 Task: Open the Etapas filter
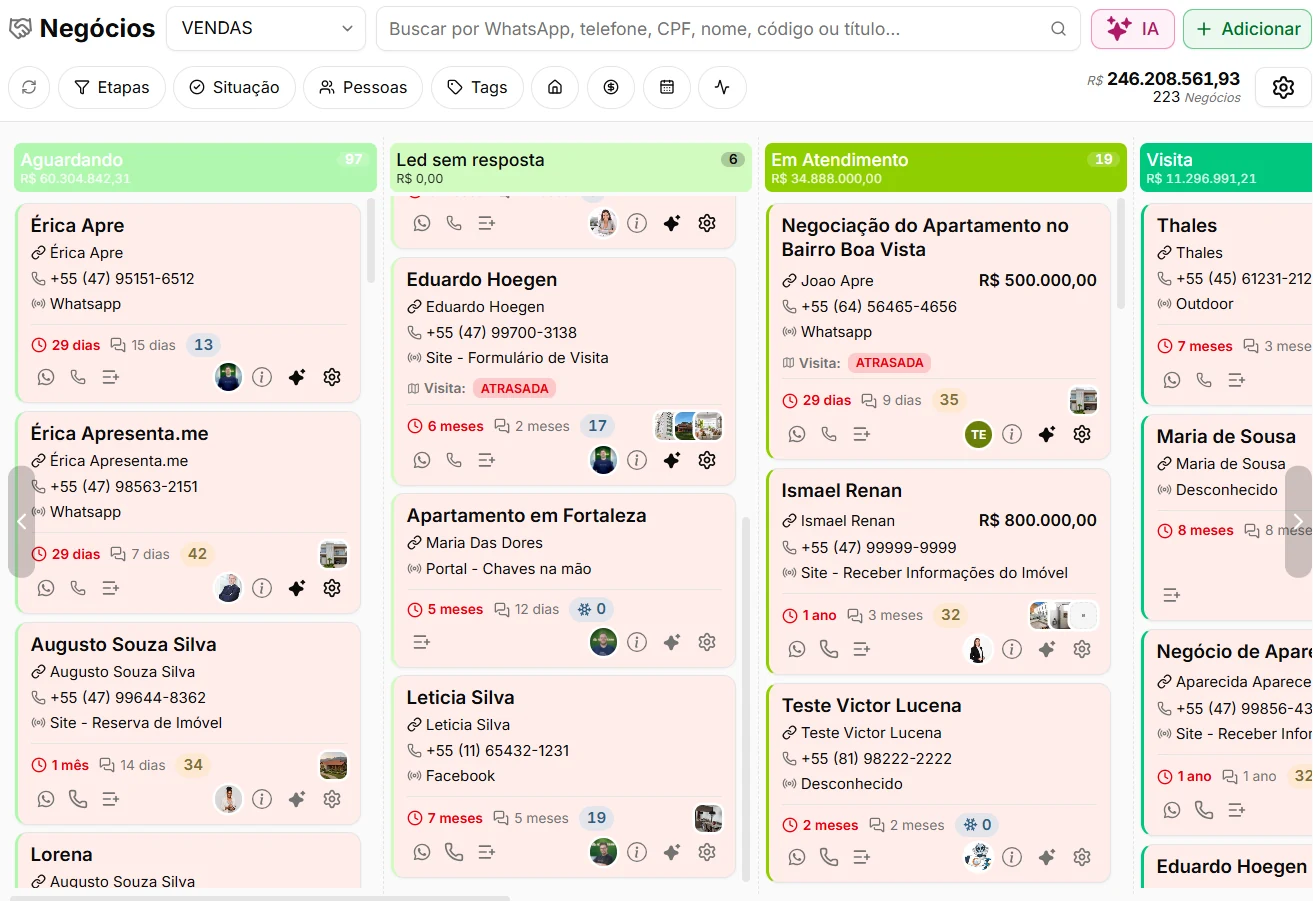click(x=112, y=88)
